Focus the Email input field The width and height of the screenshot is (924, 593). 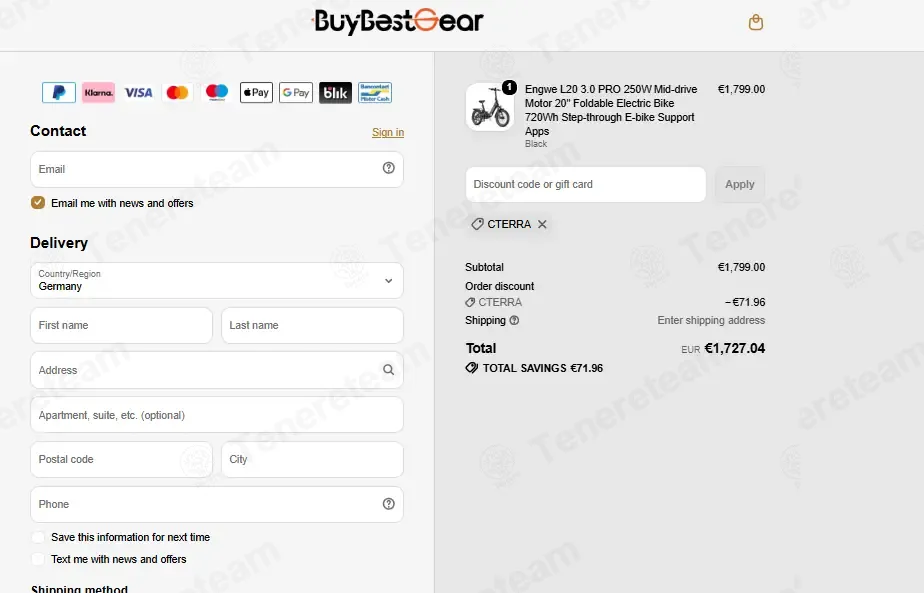pos(217,169)
